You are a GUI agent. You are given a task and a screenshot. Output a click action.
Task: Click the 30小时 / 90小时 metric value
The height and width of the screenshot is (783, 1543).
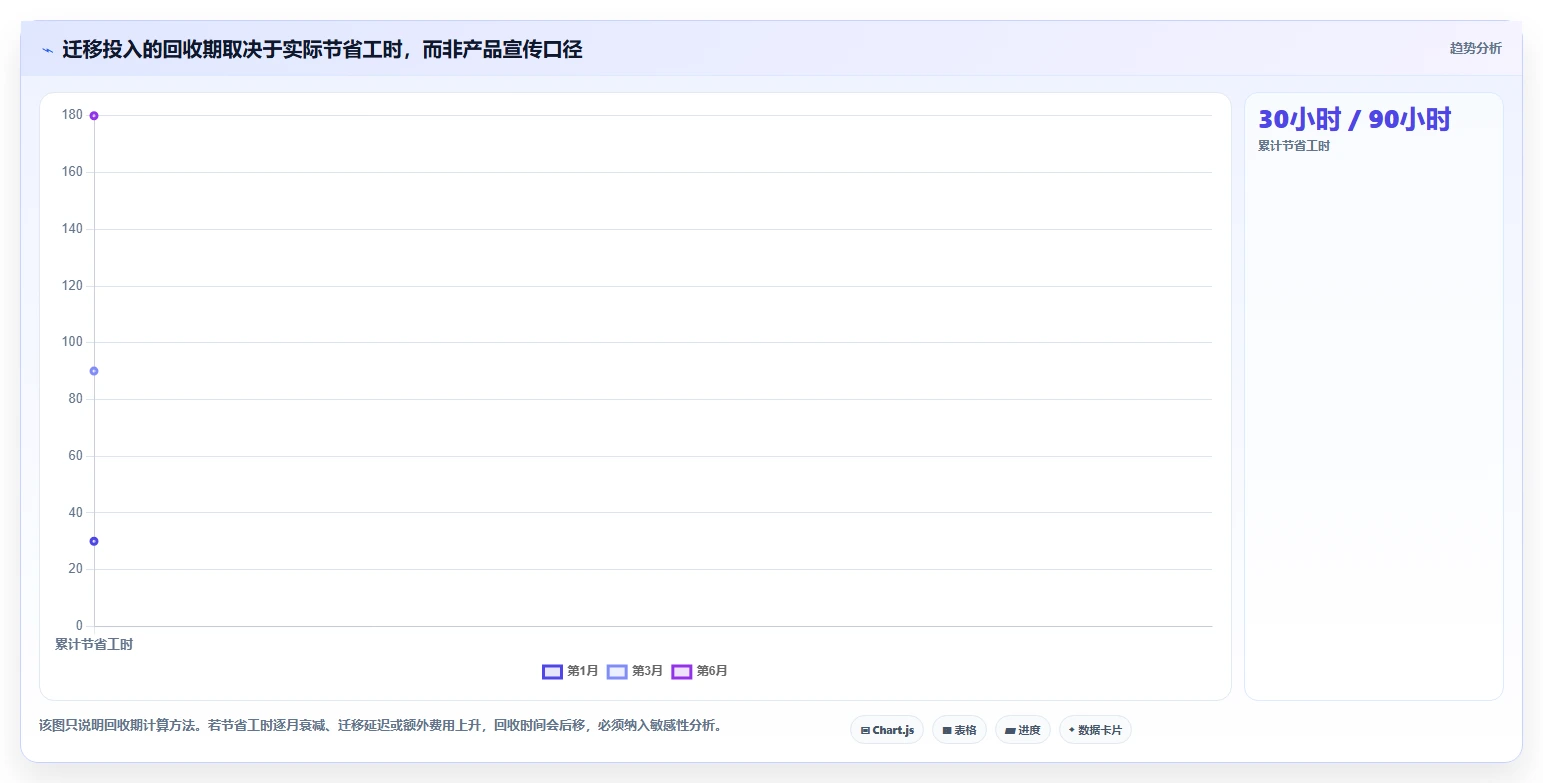coord(1354,119)
